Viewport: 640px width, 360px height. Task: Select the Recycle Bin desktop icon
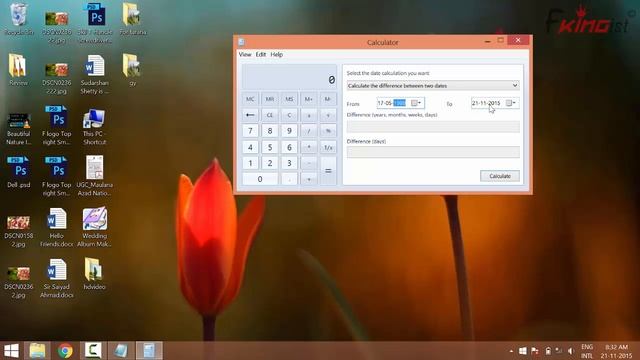[x=18, y=19]
